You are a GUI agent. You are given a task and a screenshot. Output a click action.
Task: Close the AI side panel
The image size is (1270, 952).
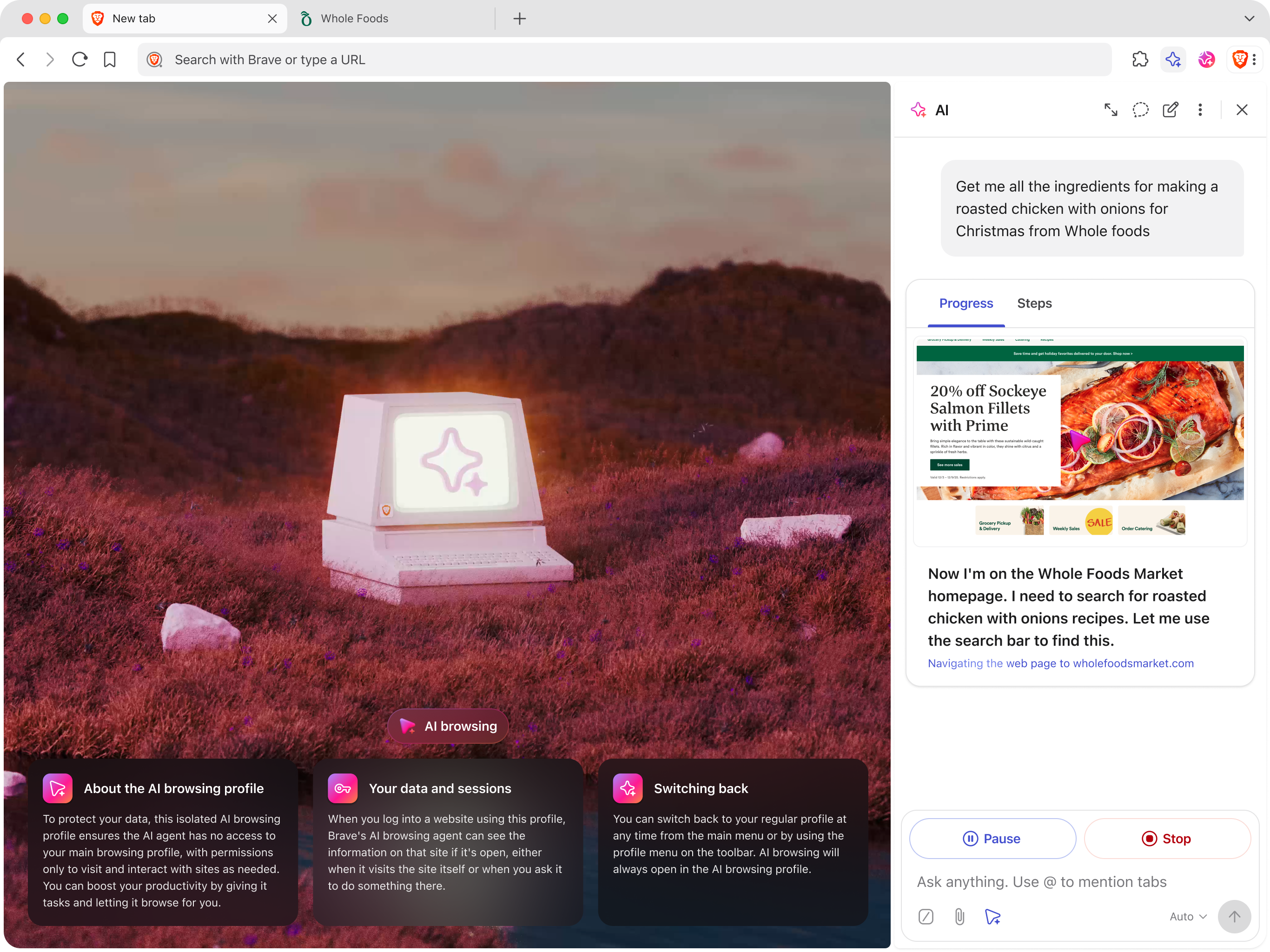(x=1242, y=110)
